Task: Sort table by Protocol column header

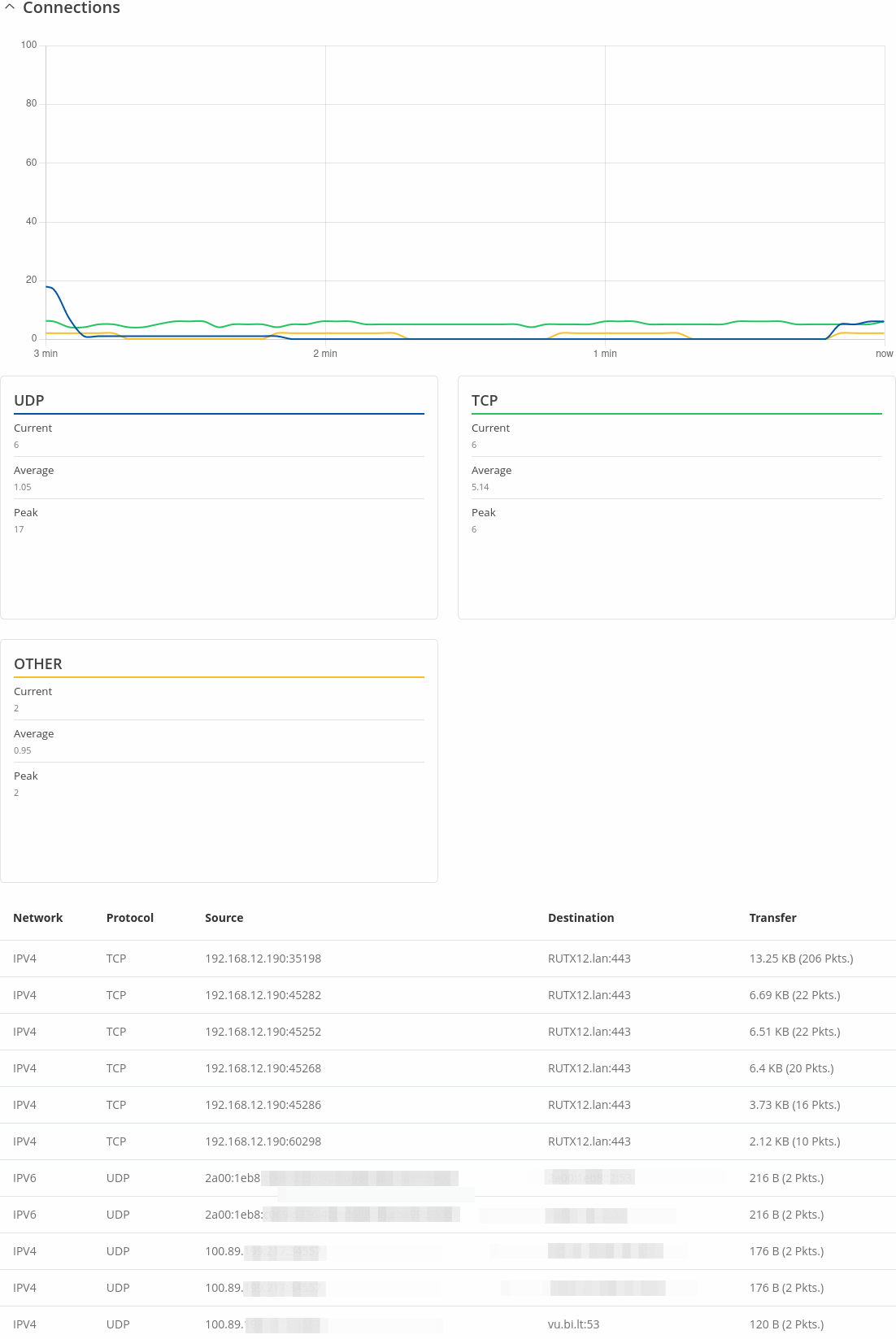Action: click(130, 918)
